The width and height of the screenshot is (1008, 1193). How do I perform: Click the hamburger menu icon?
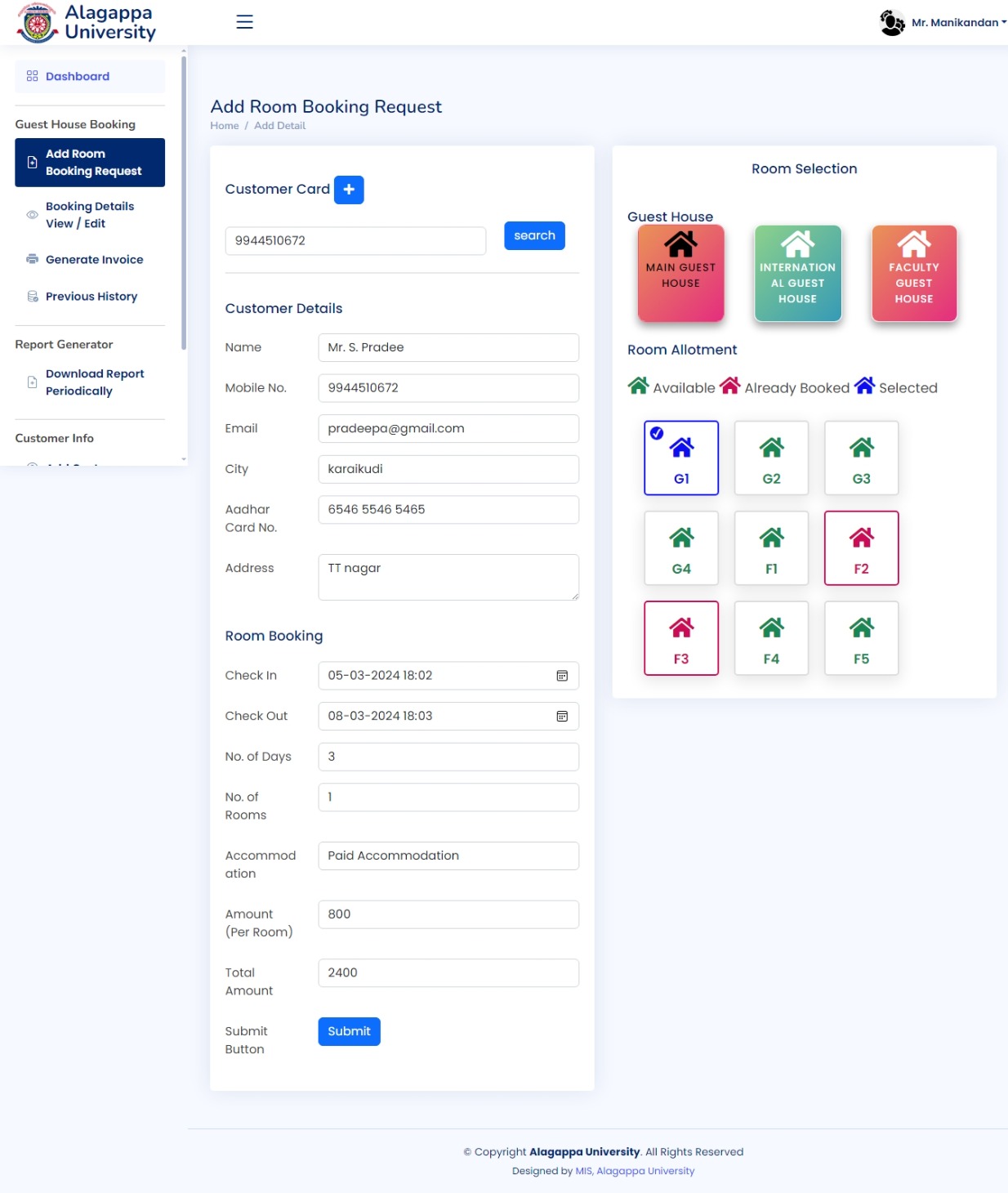(244, 22)
